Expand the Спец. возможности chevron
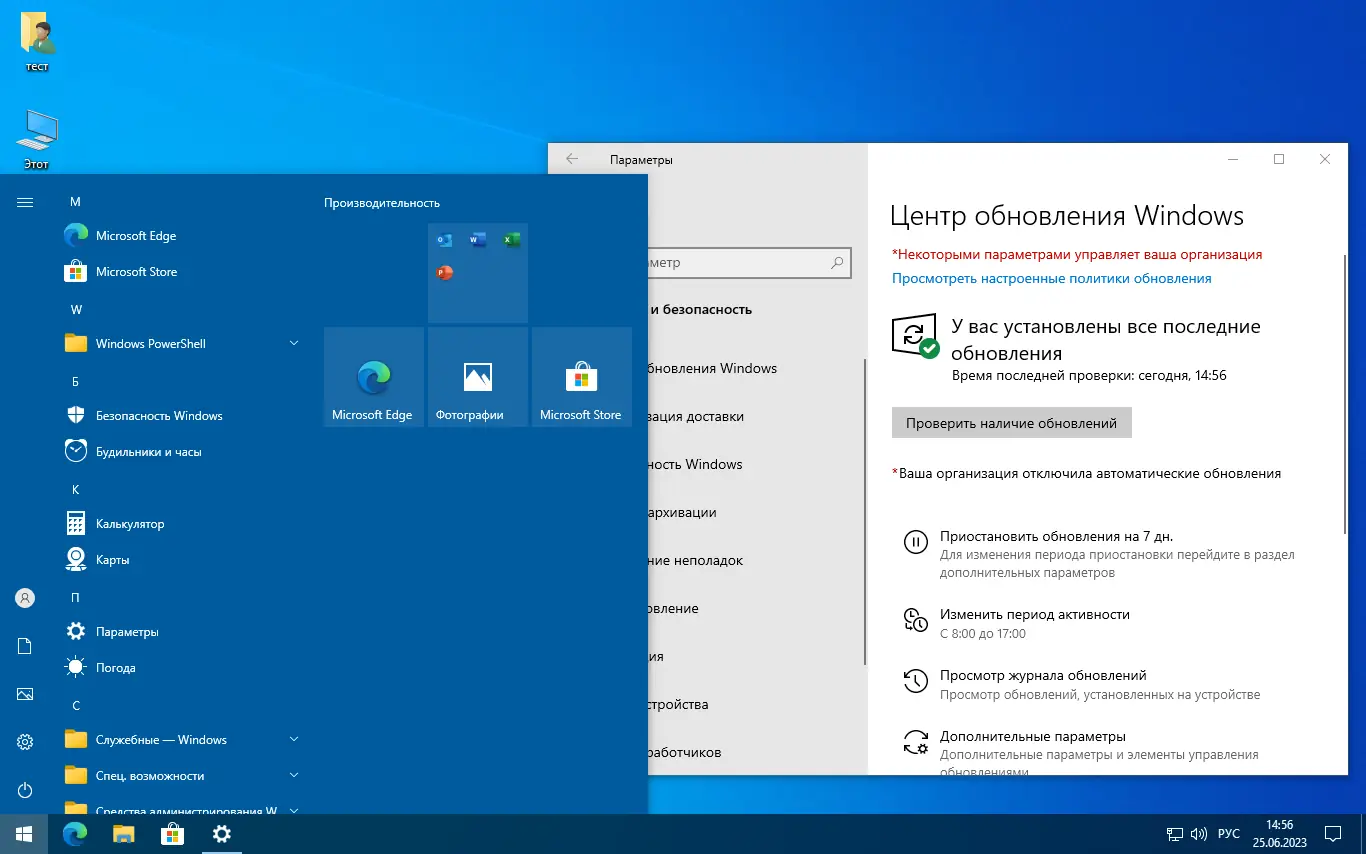 tap(294, 776)
